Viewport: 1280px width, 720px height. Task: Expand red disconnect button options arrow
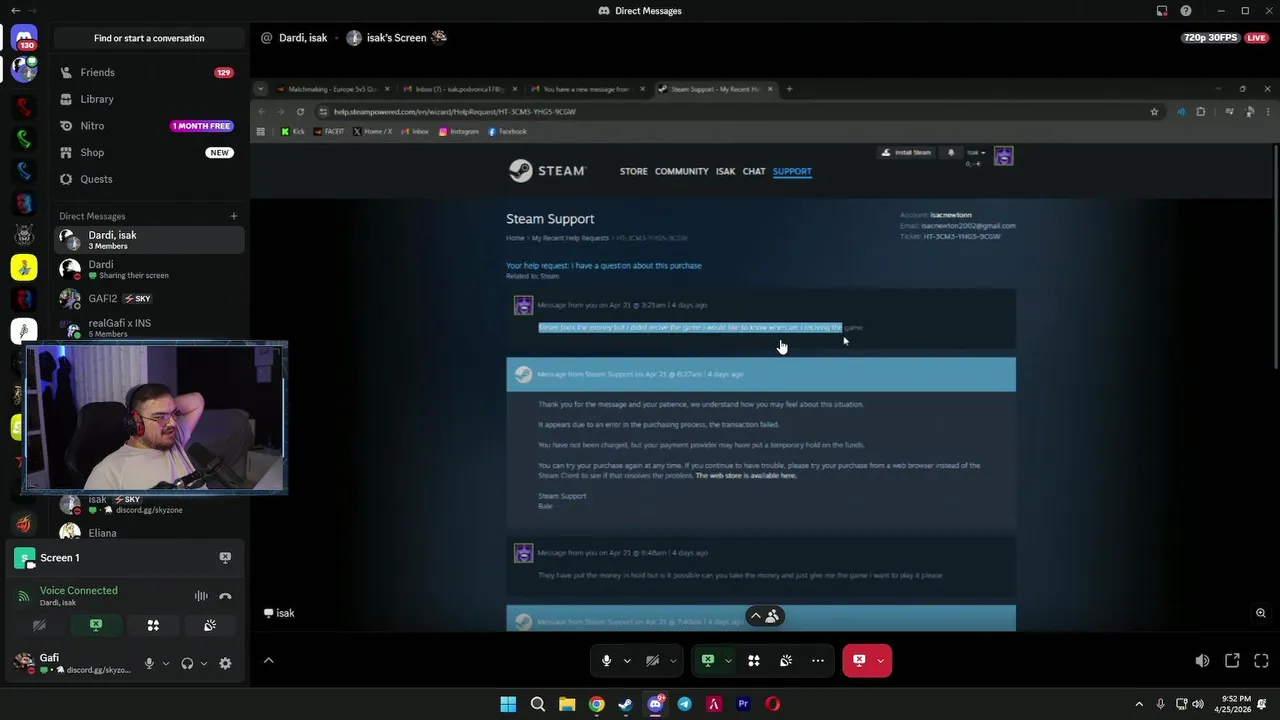pyautogui.click(x=881, y=661)
